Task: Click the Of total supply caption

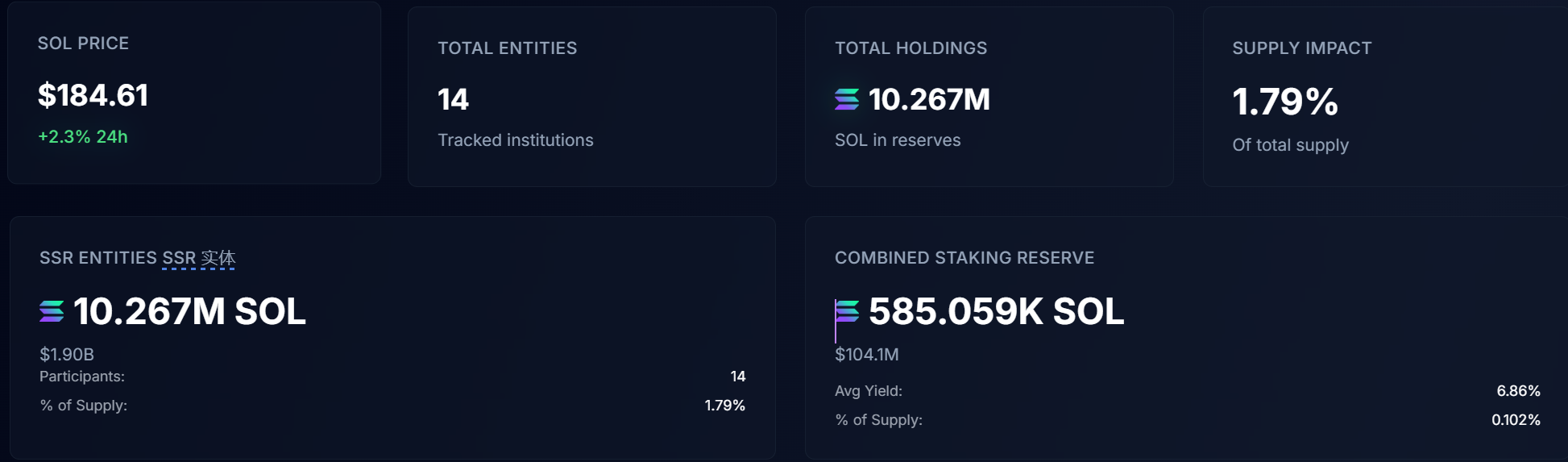Action: (x=1290, y=145)
